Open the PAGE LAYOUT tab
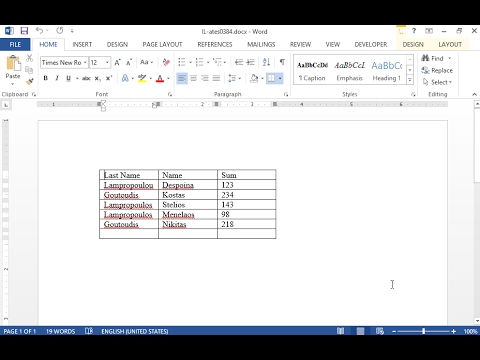This screenshot has height=360, width=480. (x=162, y=44)
